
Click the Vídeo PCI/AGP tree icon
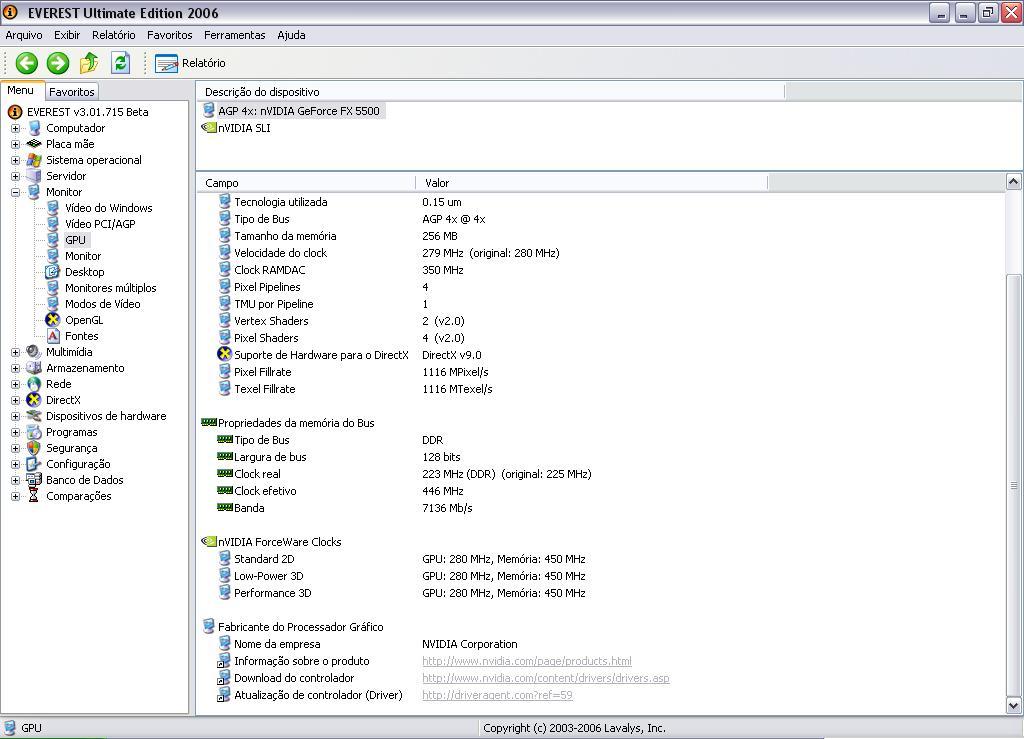click(53, 224)
